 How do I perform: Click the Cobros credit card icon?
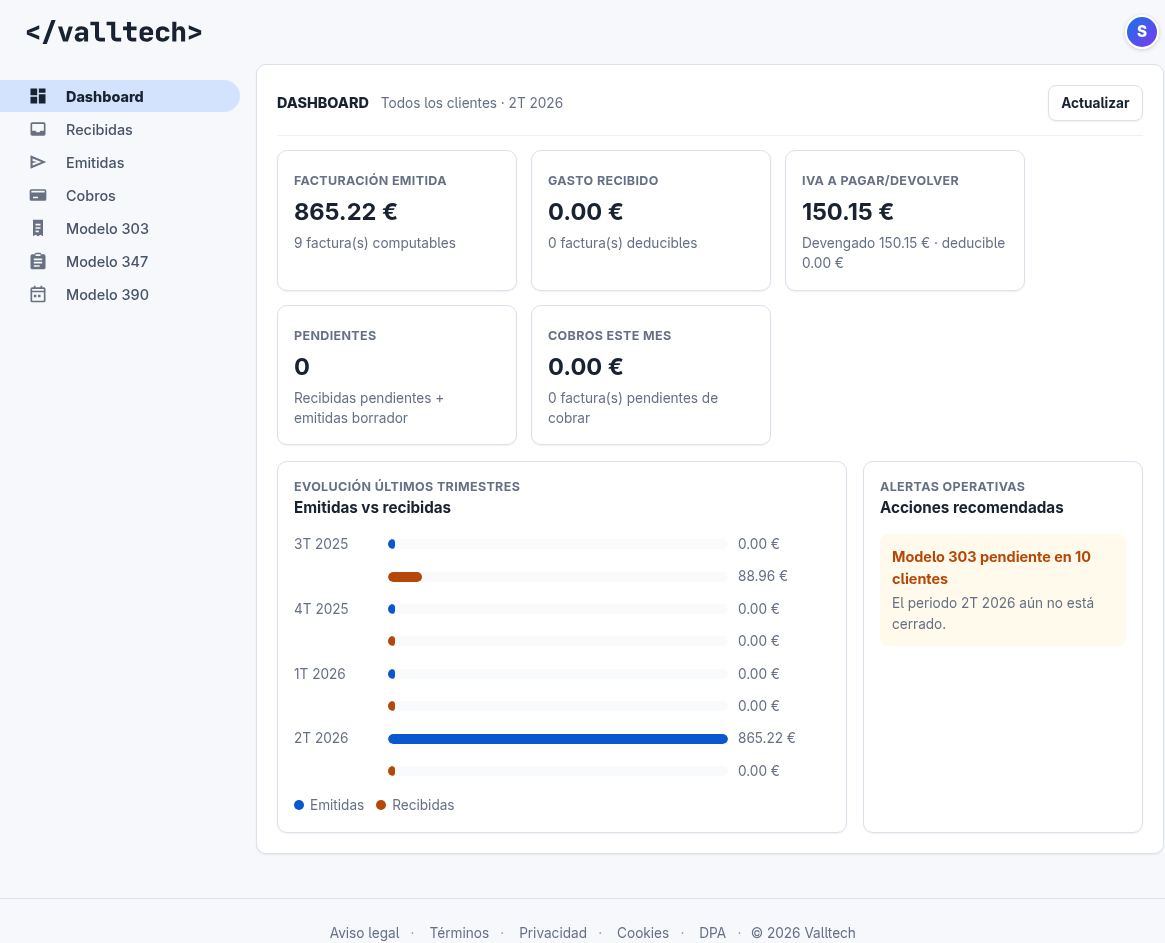pyautogui.click(x=38, y=195)
